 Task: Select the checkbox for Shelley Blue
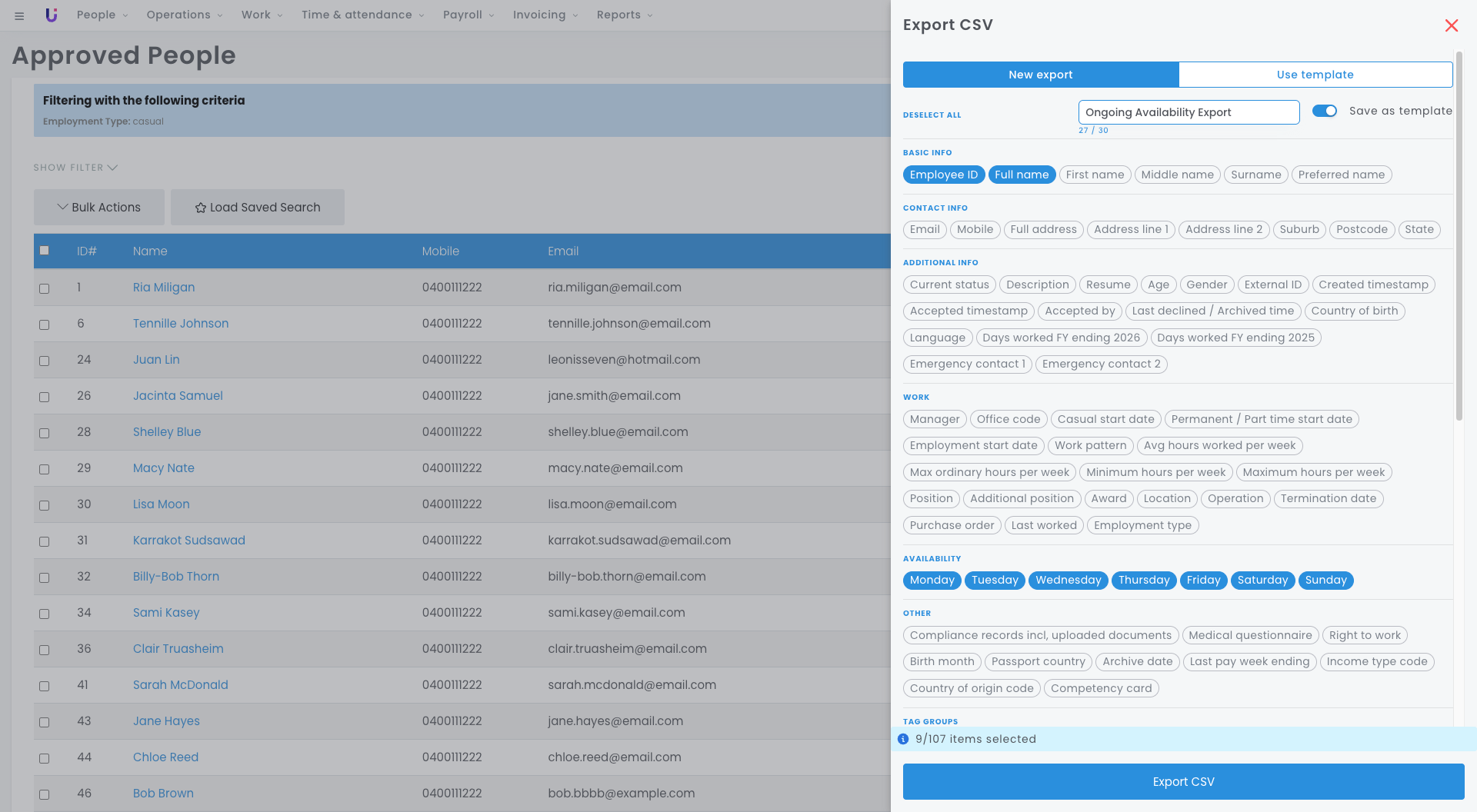tap(45, 433)
